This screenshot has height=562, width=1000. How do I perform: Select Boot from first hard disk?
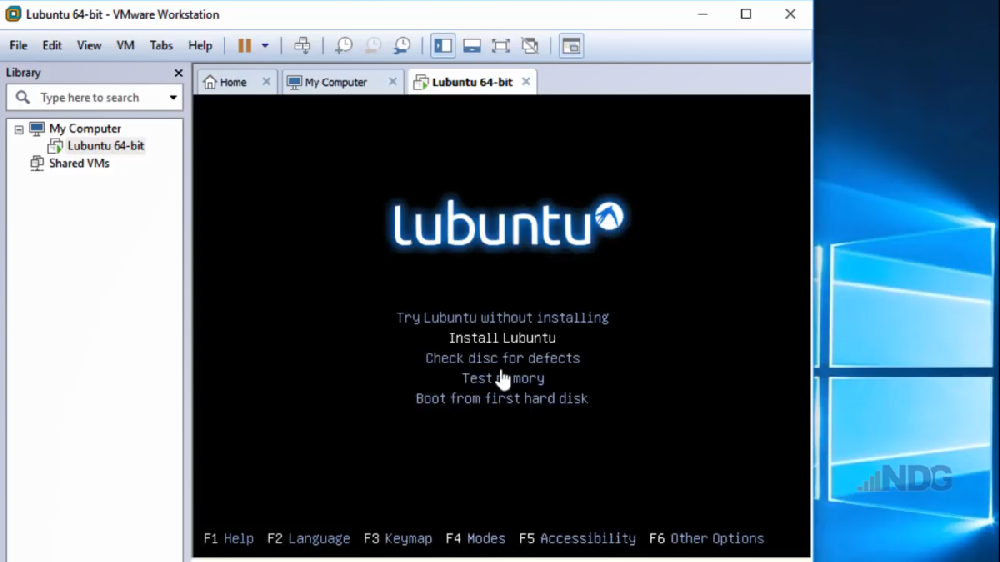(502, 398)
